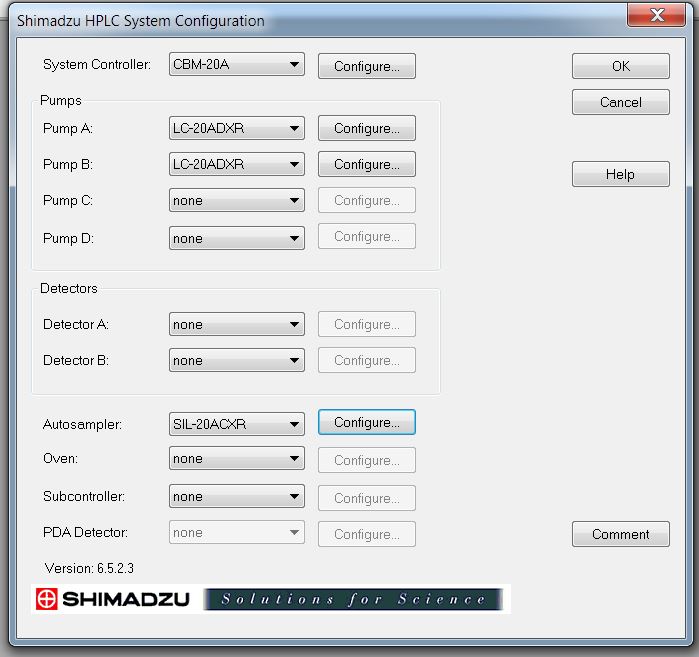Click the Version: 6.5.2.3 text
This screenshot has width=699, height=657.
[x=89, y=568]
